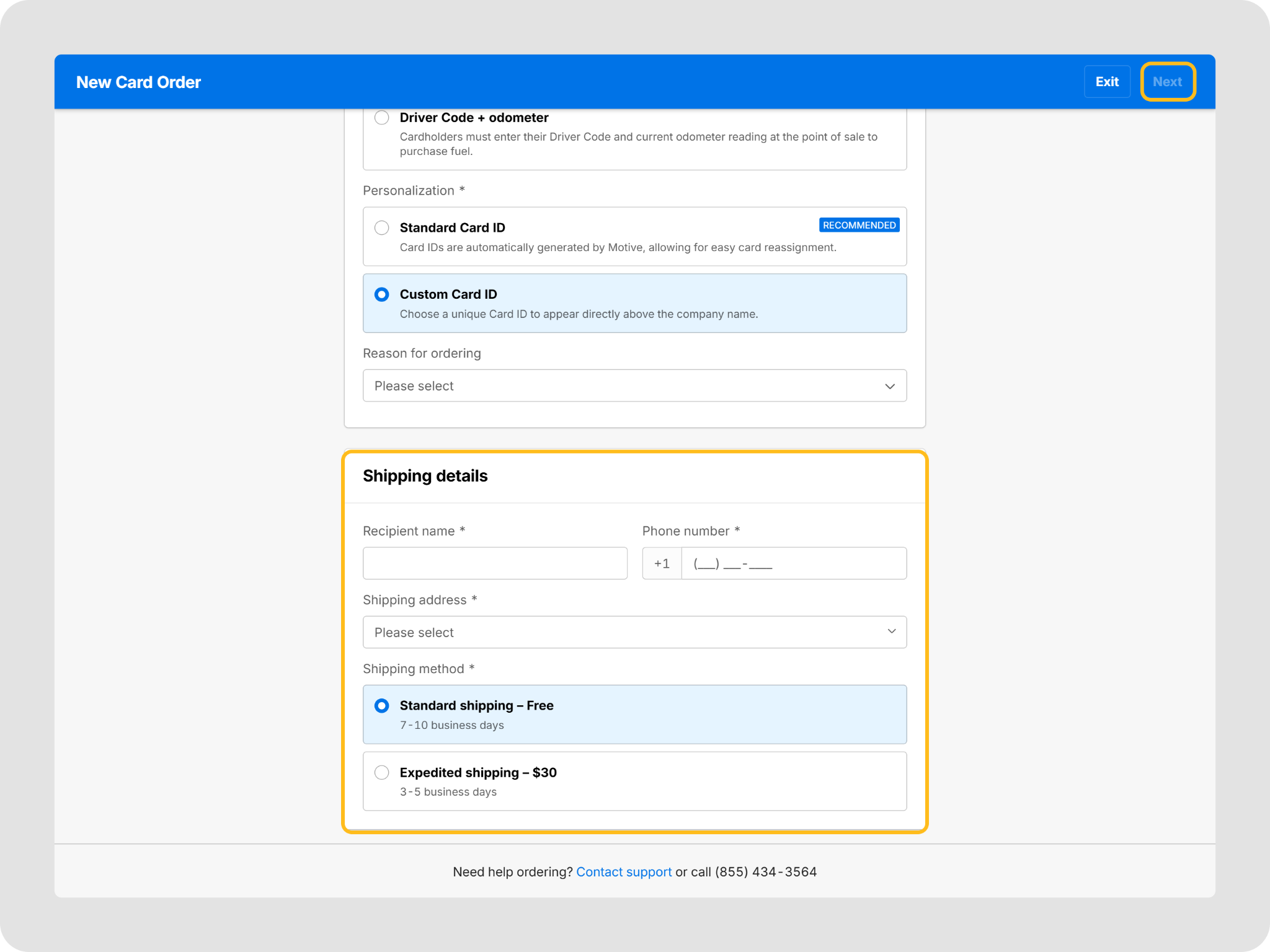Pick the Standard shipping – Free option

coord(382,706)
